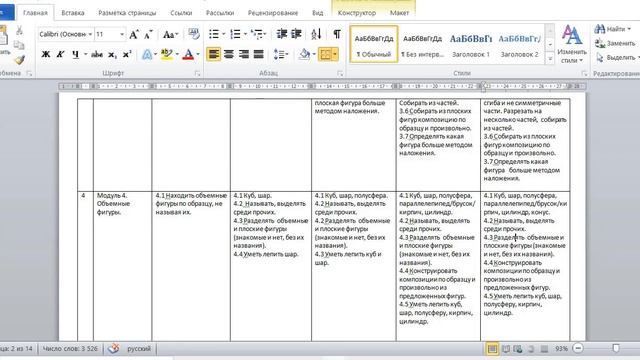The width and height of the screenshot is (640, 360).
Task: Open text effects (glowing A) menu
Action: [x=147, y=54]
